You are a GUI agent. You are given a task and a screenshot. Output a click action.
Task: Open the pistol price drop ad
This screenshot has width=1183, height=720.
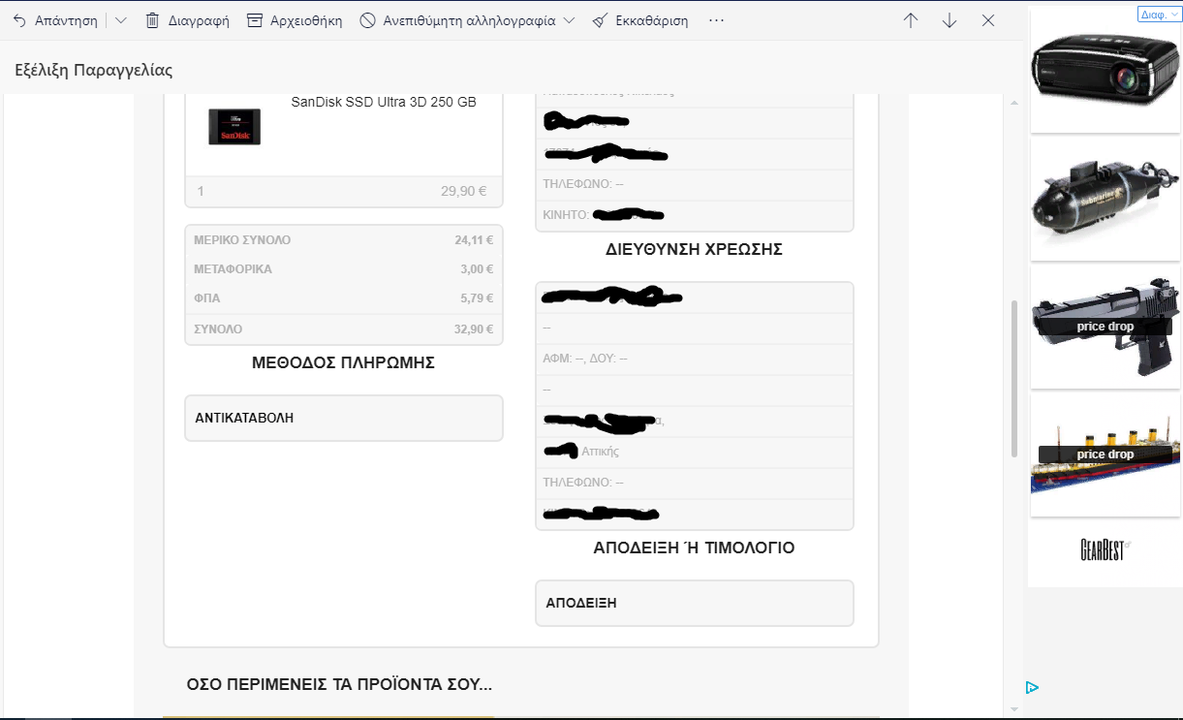[x=1105, y=327]
